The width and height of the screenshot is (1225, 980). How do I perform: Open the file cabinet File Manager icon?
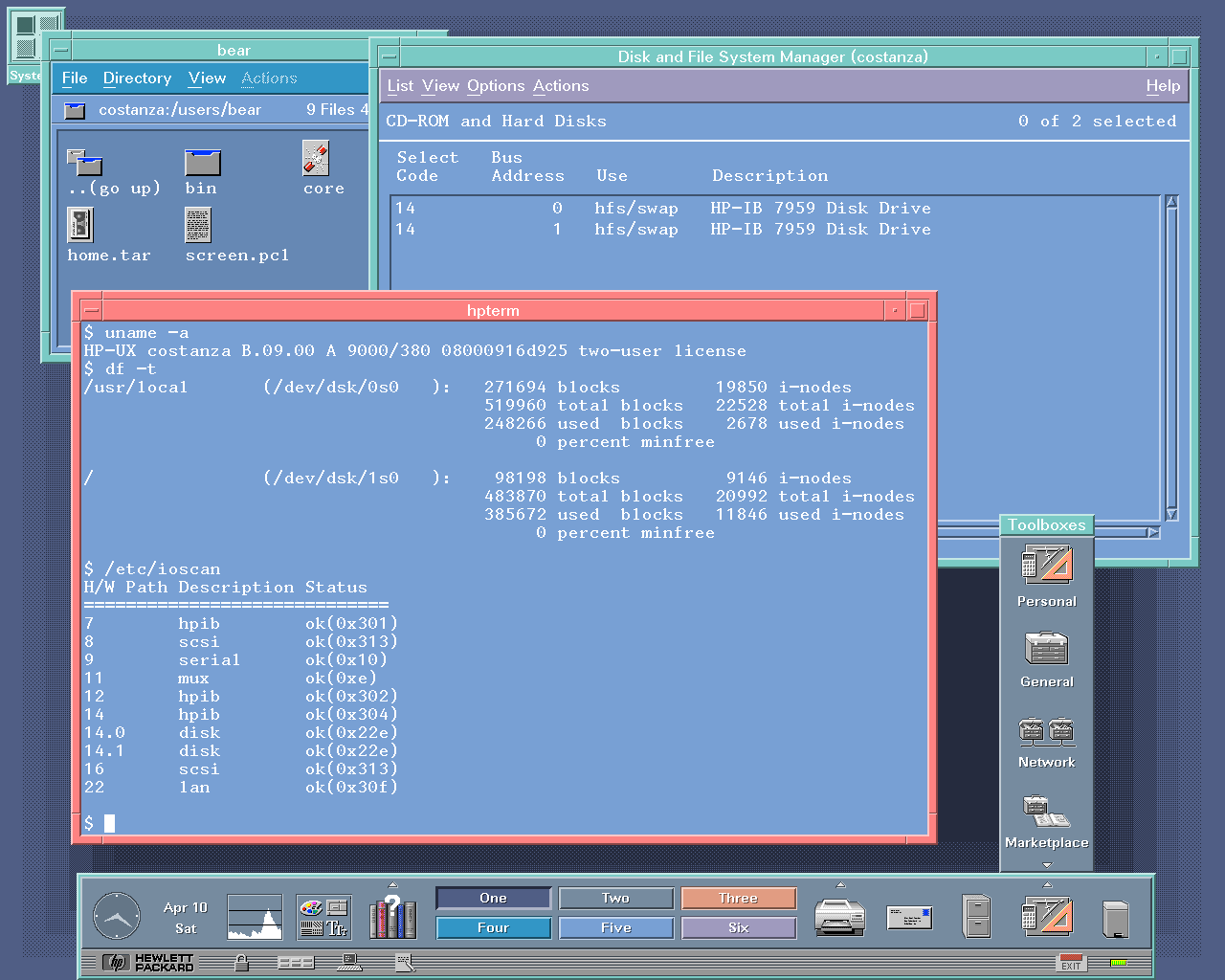pos(977,917)
